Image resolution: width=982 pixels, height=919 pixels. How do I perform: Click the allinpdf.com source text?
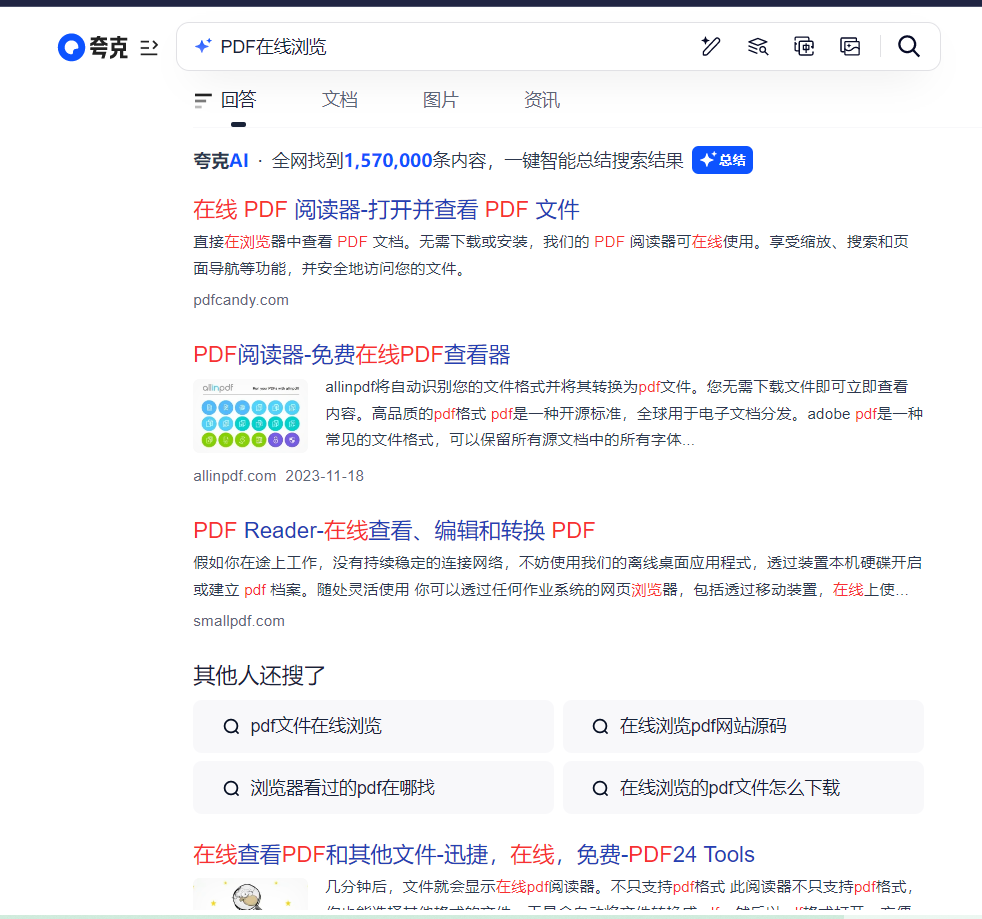[x=235, y=476]
